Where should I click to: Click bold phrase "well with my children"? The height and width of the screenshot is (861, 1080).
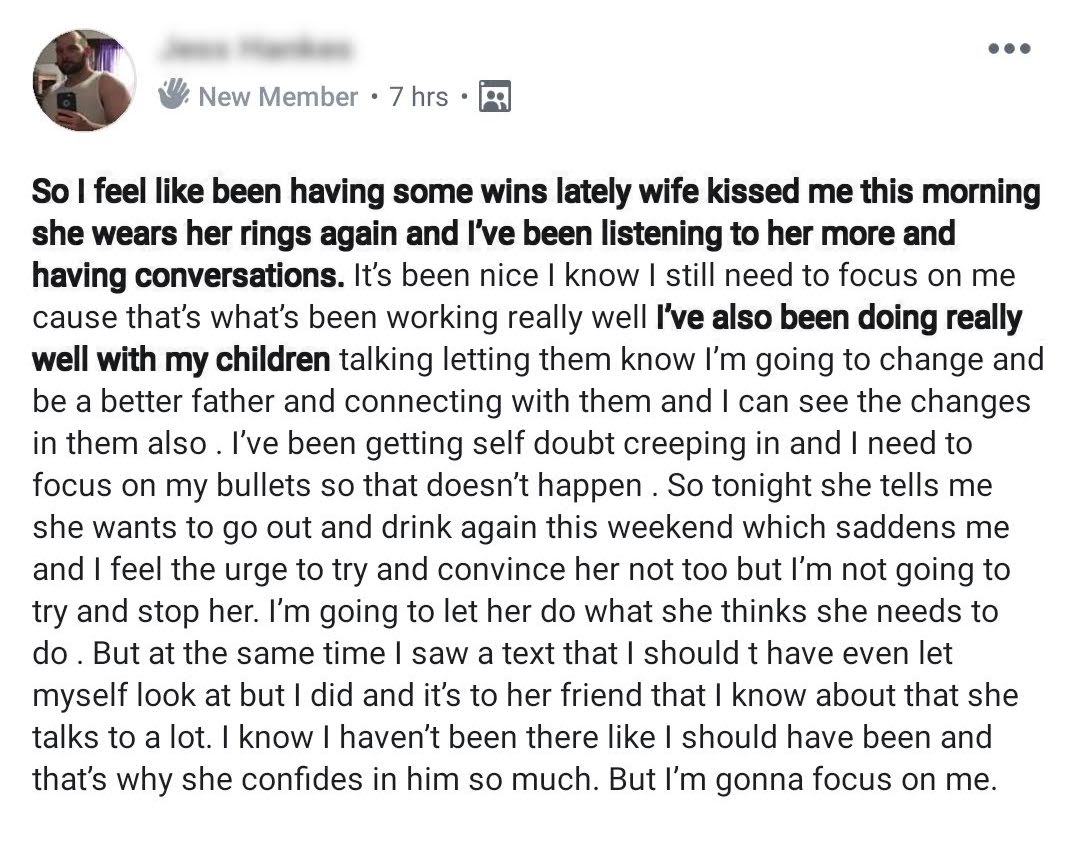click(x=182, y=359)
